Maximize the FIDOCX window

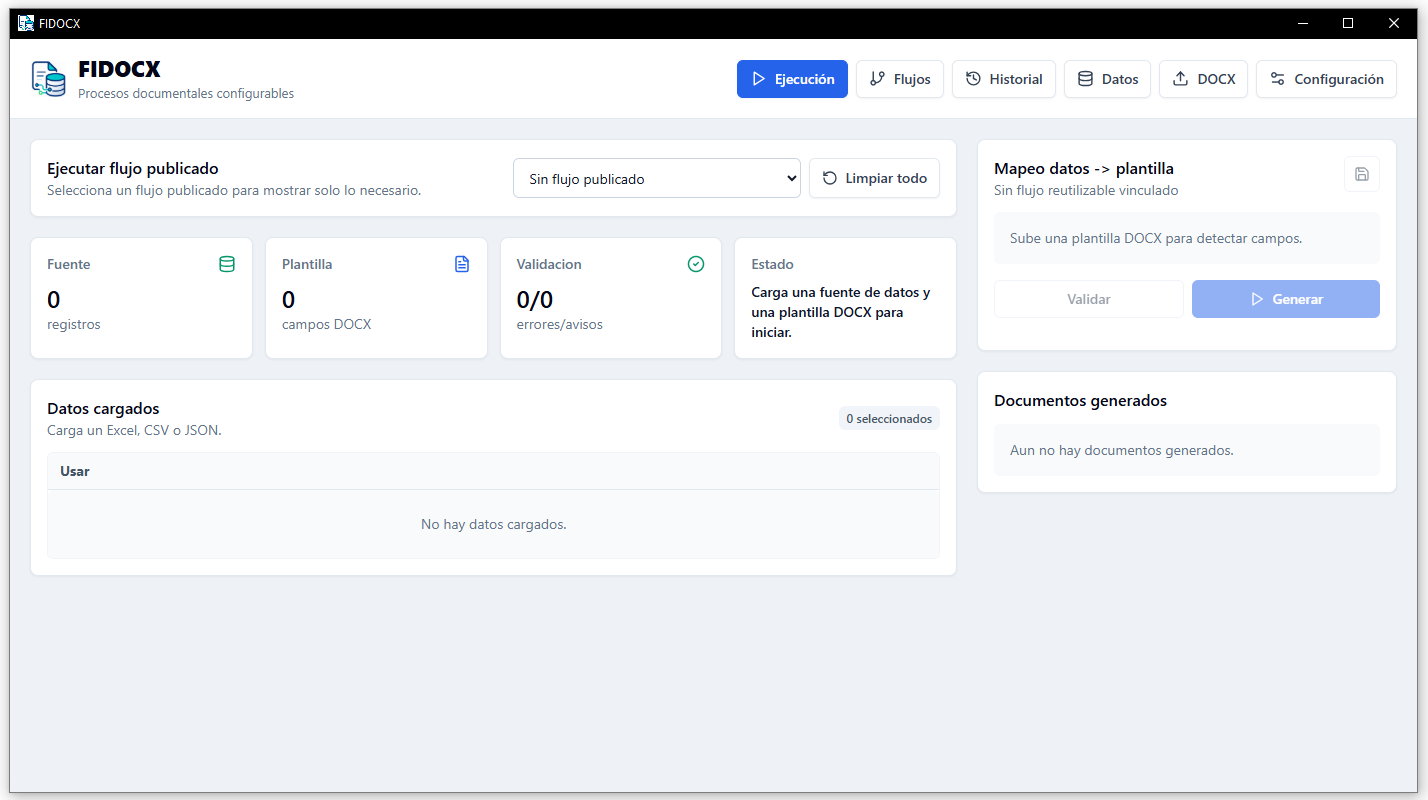(1348, 23)
